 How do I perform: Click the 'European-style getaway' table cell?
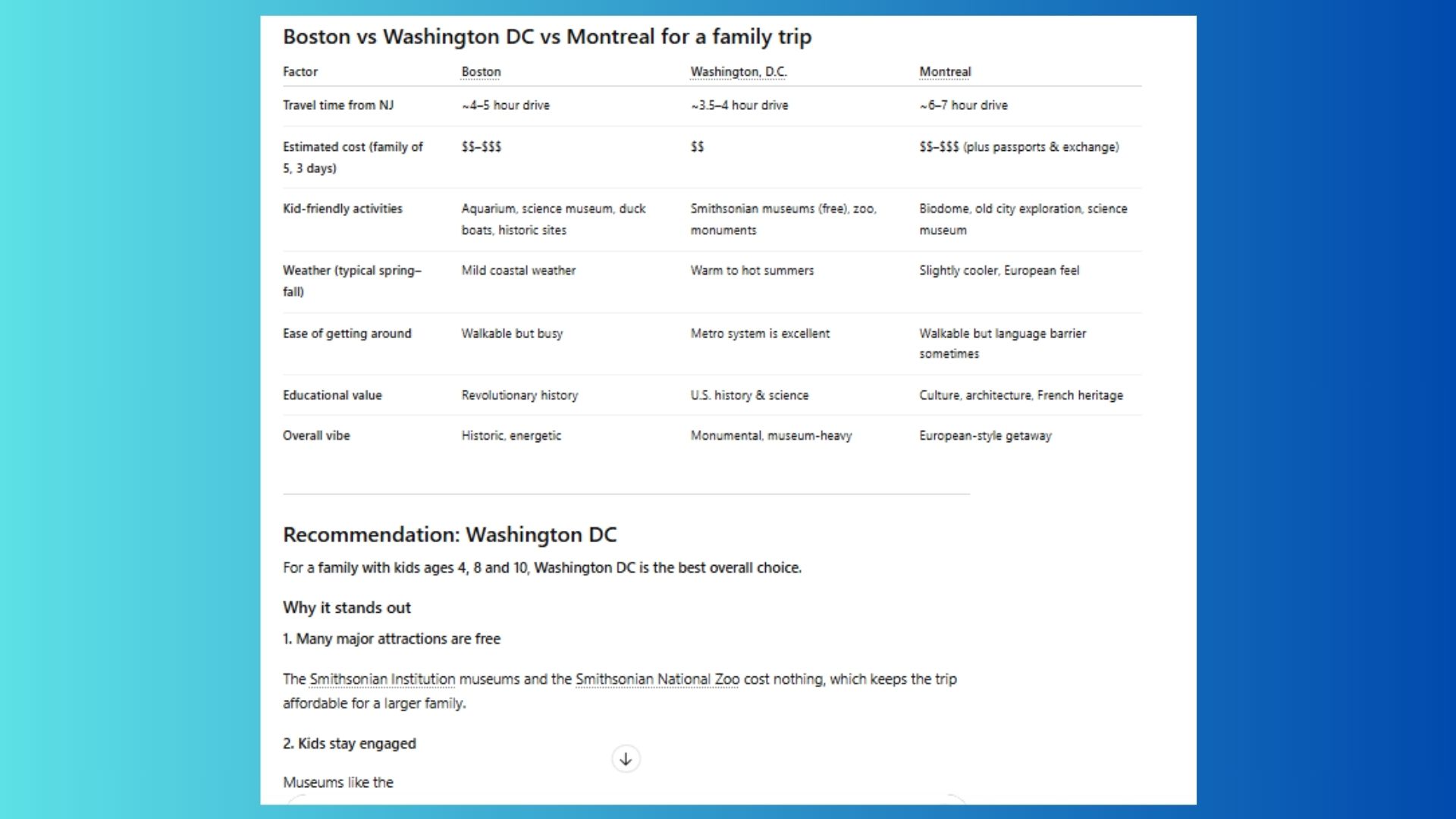tap(985, 435)
